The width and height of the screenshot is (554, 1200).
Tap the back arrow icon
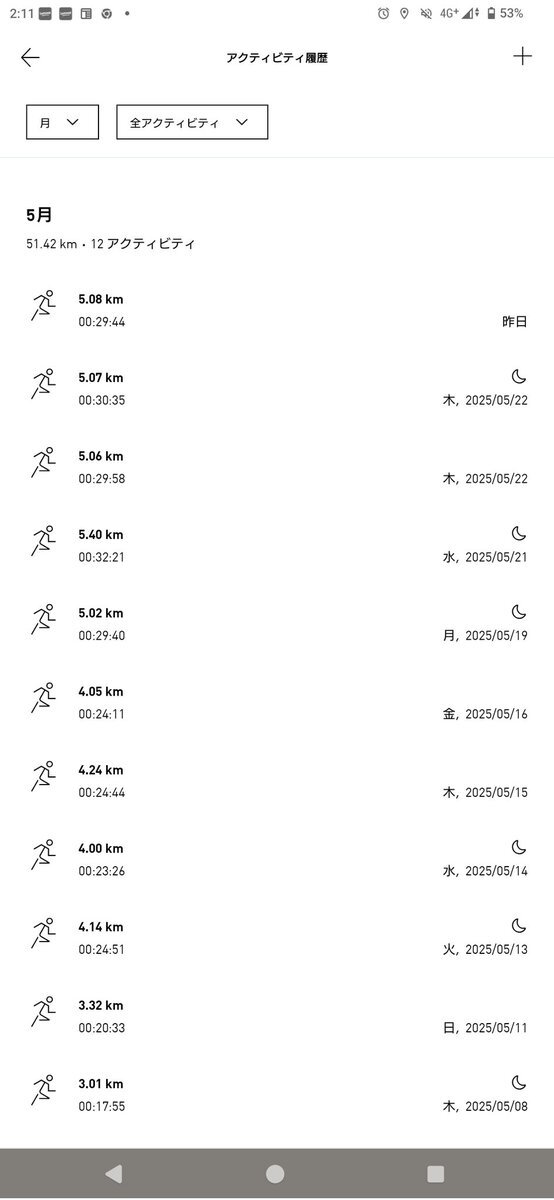point(30,57)
